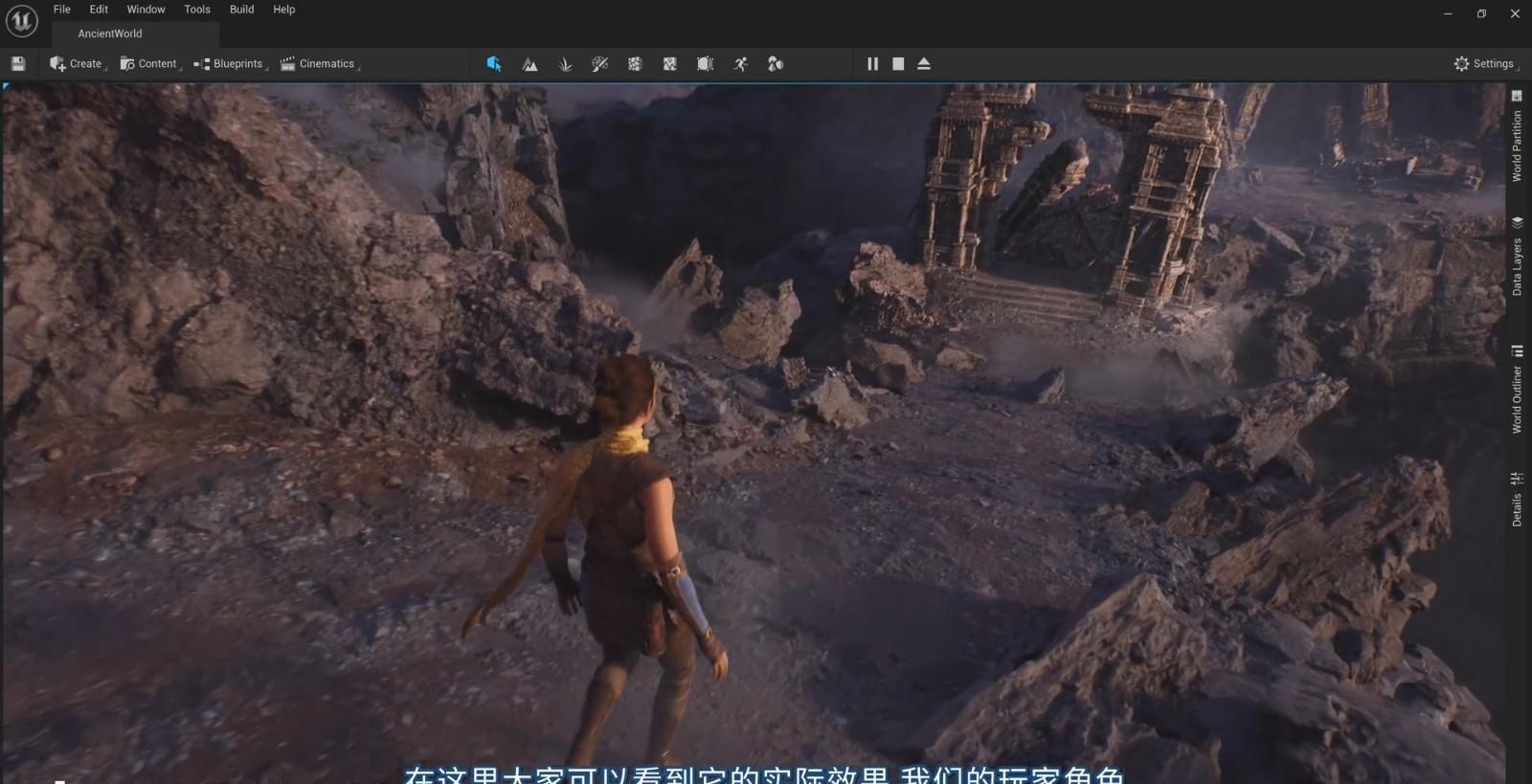Click the last editor mode icon before Pause

pyautogui.click(x=776, y=64)
